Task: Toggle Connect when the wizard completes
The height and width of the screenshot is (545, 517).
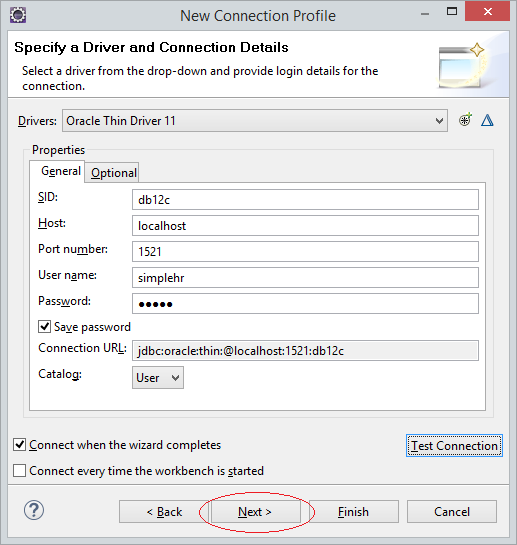Action: pos(19,445)
